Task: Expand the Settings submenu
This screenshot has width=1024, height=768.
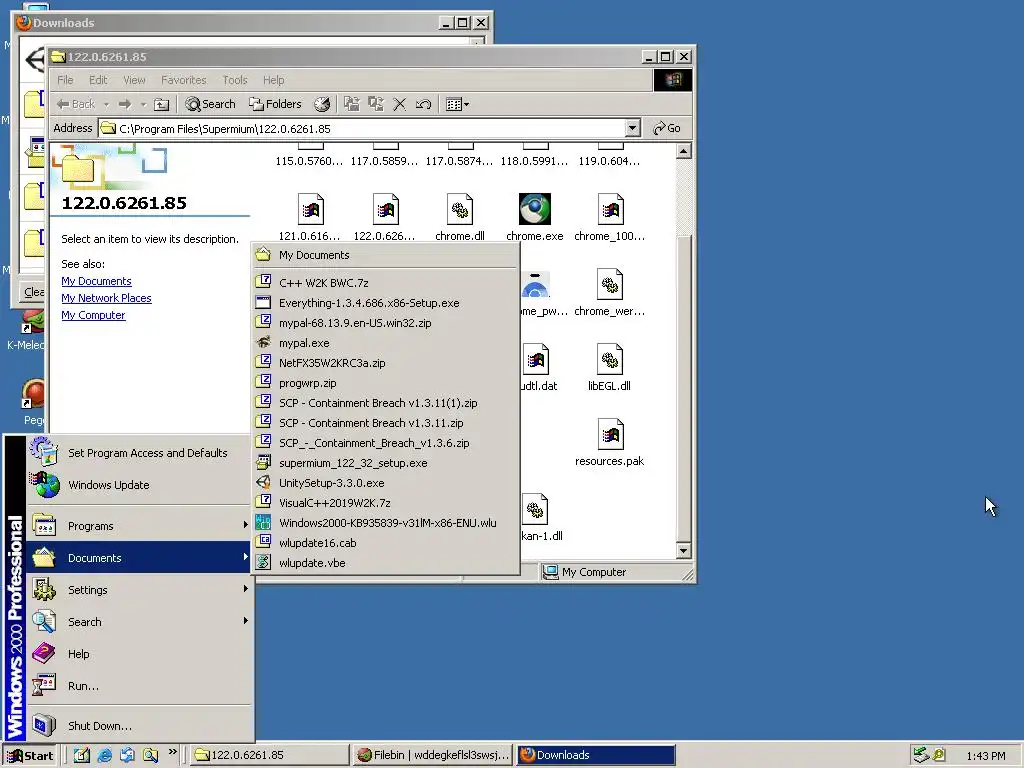Action: (x=139, y=590)
